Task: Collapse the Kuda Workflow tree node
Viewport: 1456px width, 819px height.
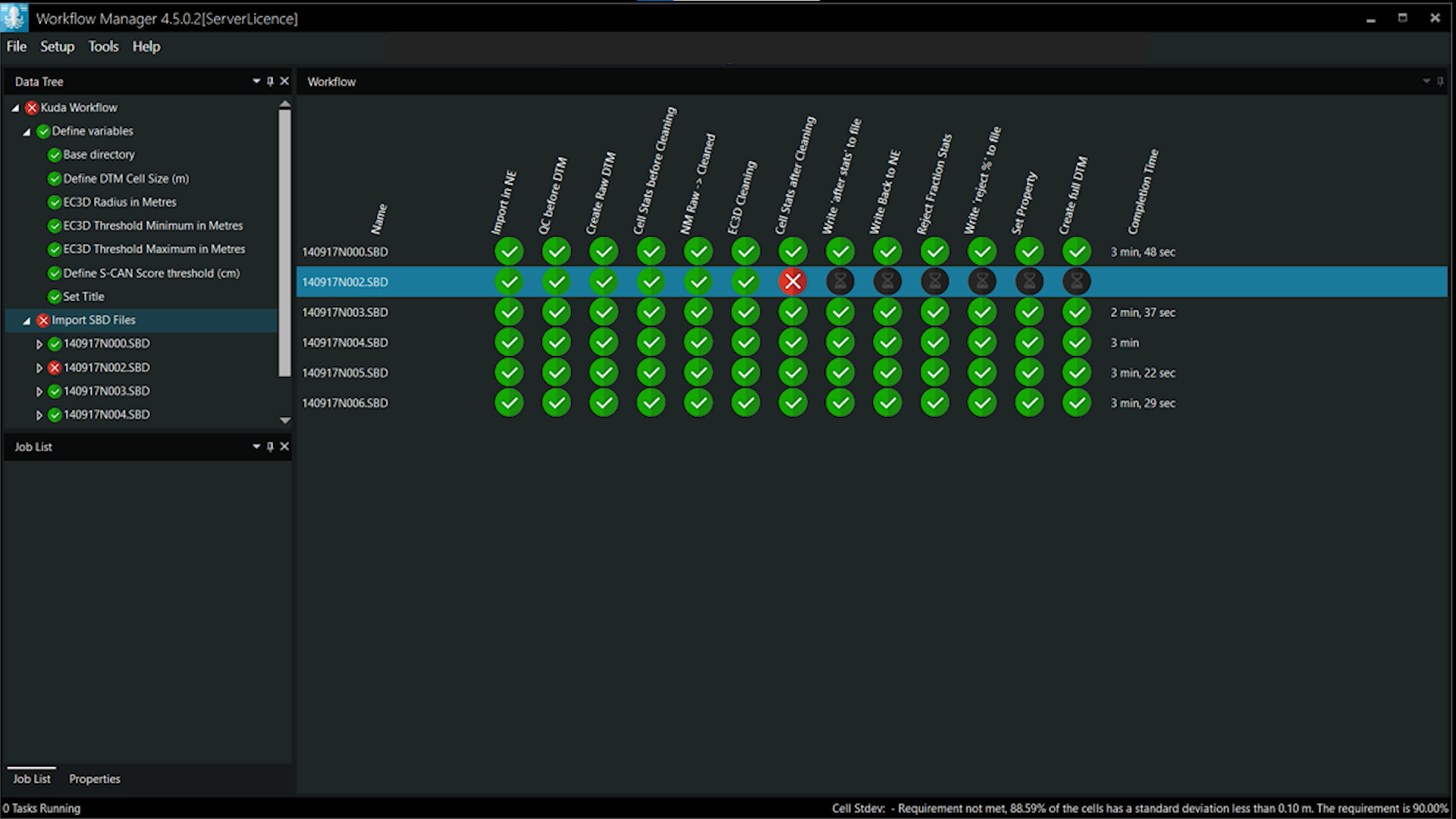Action: coord(15,108)
